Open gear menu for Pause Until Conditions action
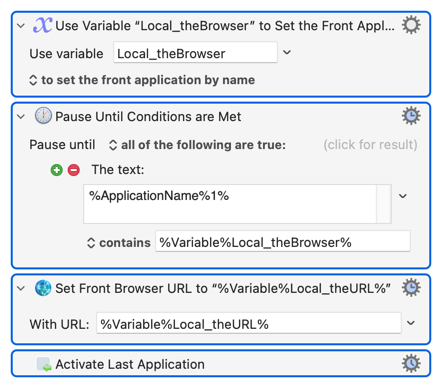Viewport: 442px width, 391px height. coord(411,116)
